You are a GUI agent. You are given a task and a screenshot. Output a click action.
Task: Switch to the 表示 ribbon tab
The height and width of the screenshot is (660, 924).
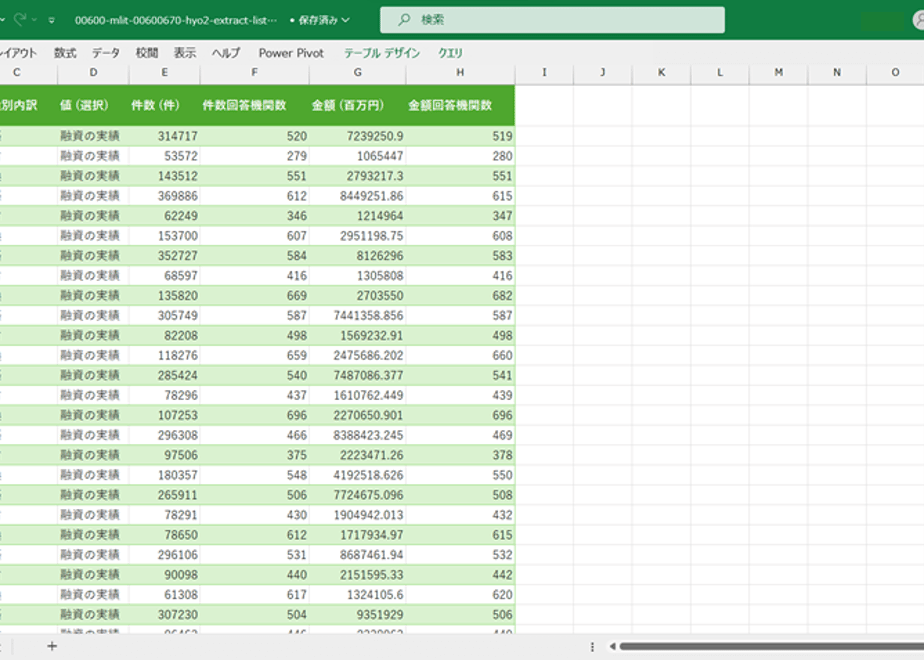(x=184, y=53)
